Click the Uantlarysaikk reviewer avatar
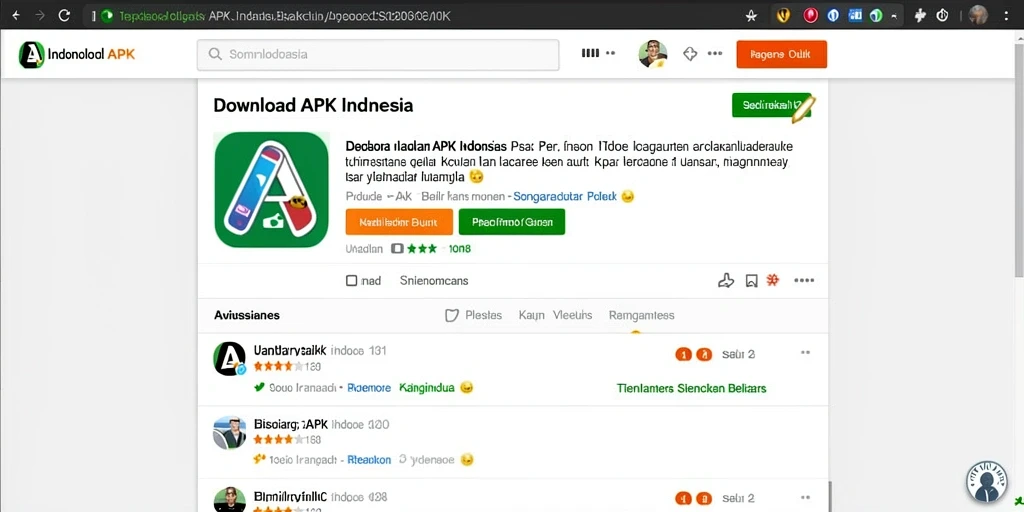The height and width of the screenshot is (512, 1024). [x=230, y=359]
